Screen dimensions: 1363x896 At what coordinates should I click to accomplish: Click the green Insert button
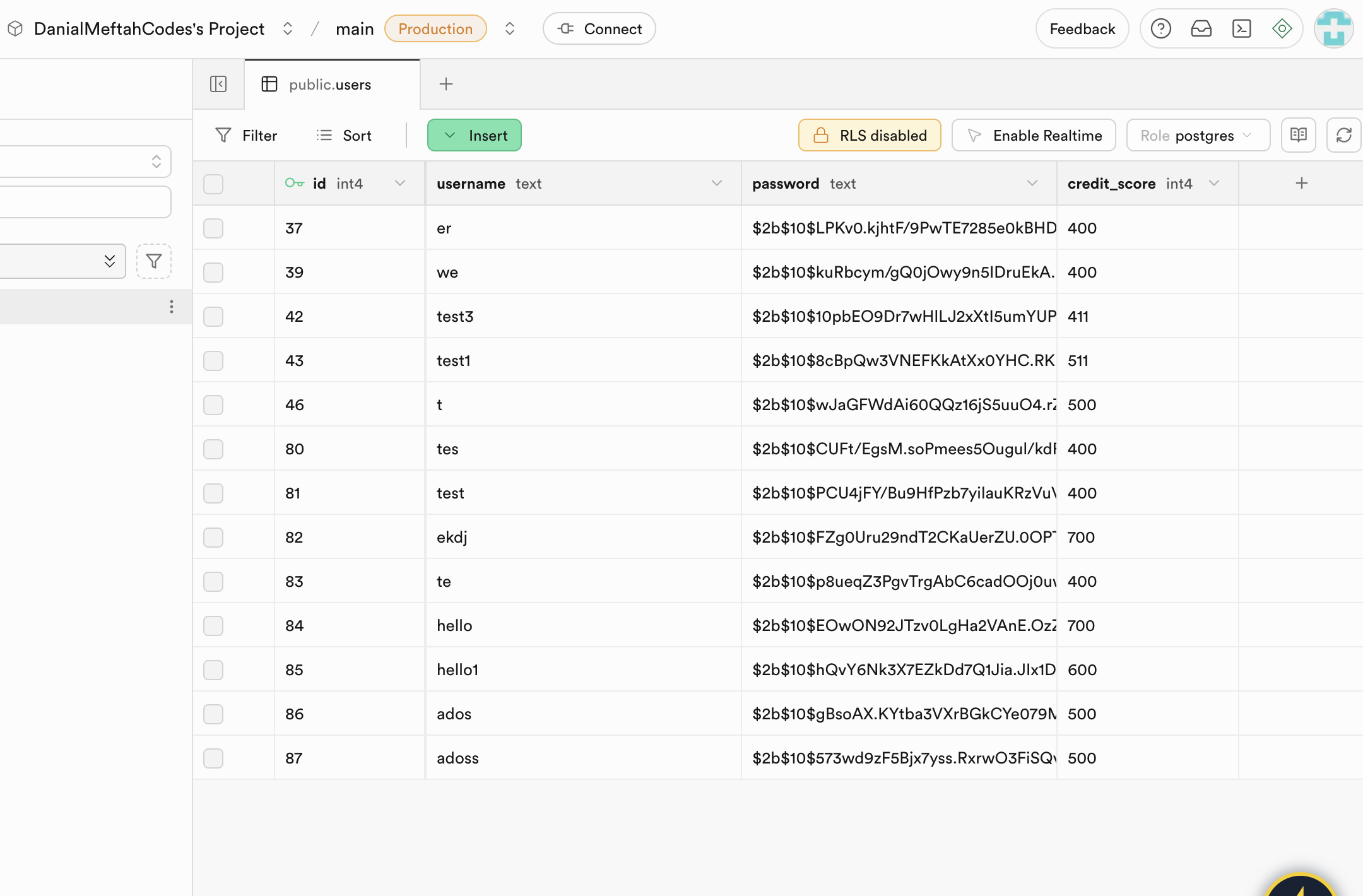coord(475,135)
